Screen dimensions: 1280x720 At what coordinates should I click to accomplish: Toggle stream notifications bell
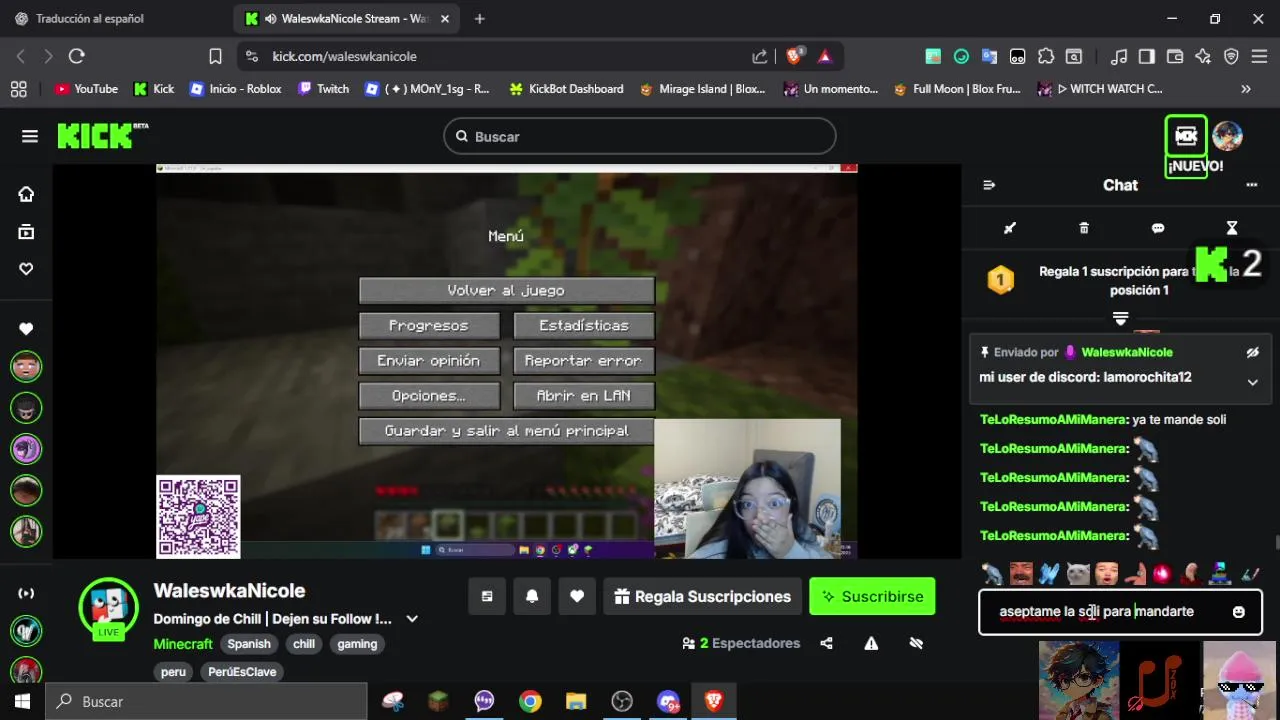[x=532, y=597]
